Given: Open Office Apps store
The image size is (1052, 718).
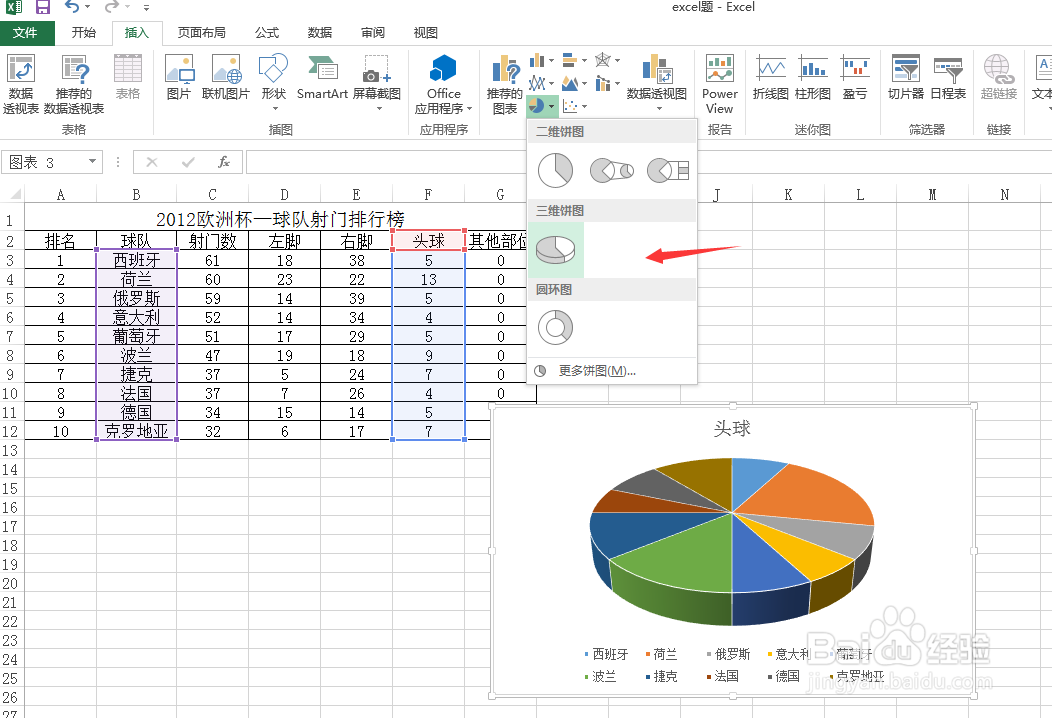Looking at the screenshot, I should pyautogui.click(x=443, y=85).
